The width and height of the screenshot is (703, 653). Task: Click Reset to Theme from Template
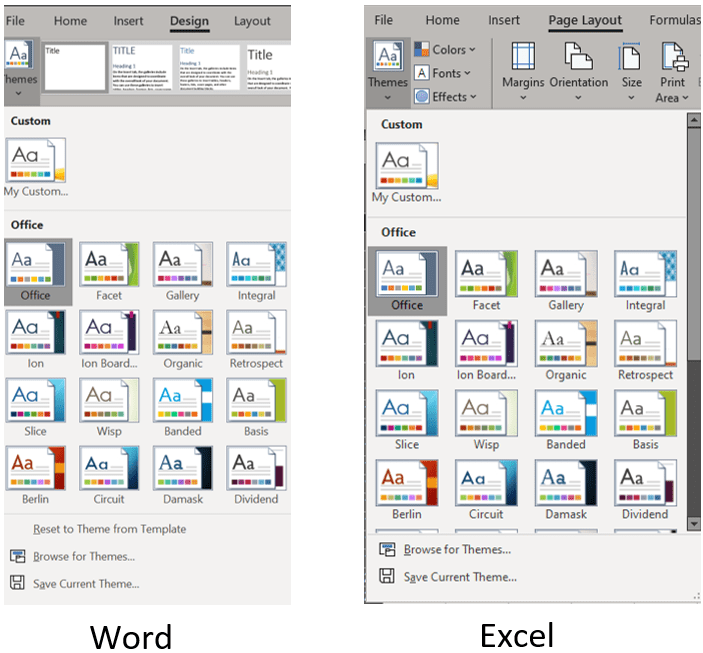109,529
